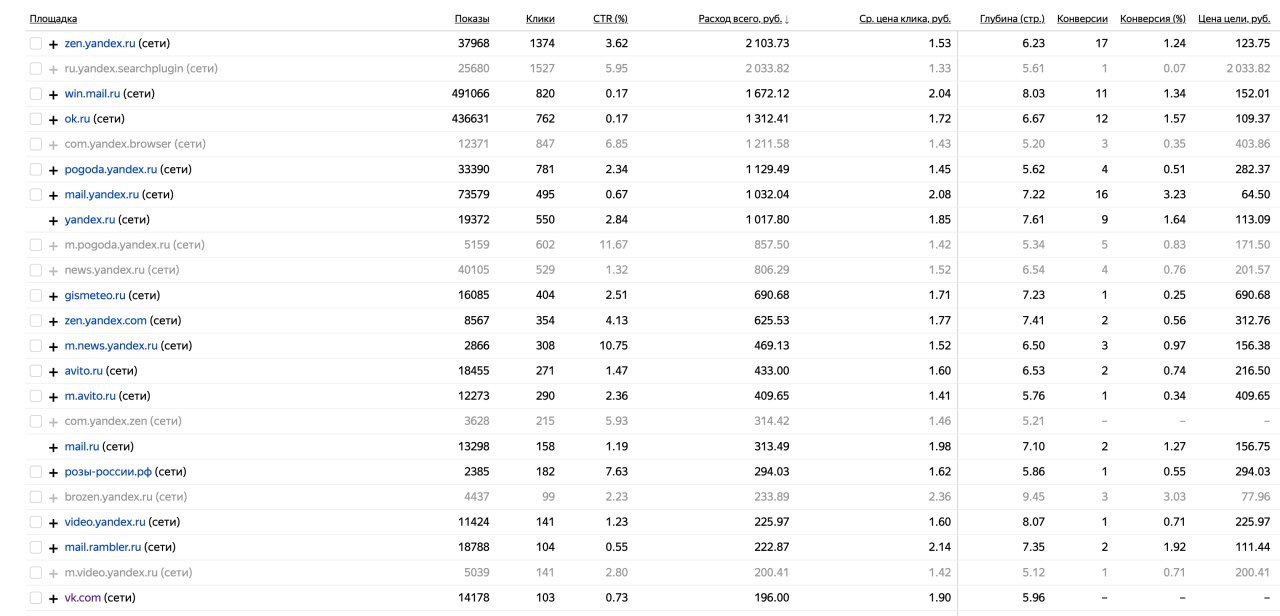
Task: Click plus icon beside gismeteo.ru
Action: pos(53,296)
